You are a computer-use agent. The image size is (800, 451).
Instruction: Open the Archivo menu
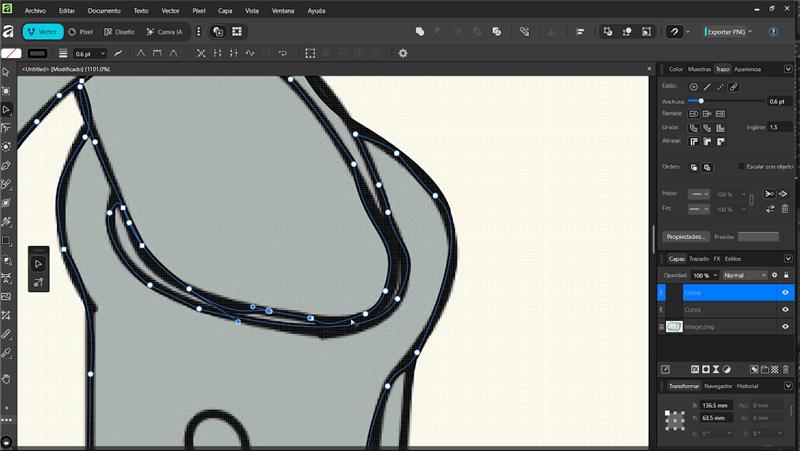click(x=35, y=10)
